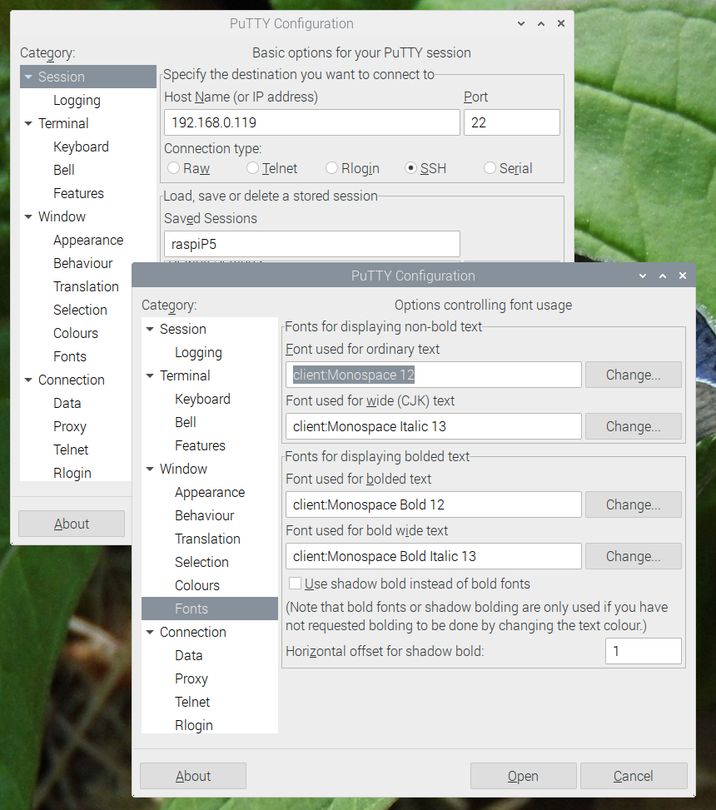Select Behaviour in front window tree
The width and height of the screenshot is (716, 810).
coord(204,516)
